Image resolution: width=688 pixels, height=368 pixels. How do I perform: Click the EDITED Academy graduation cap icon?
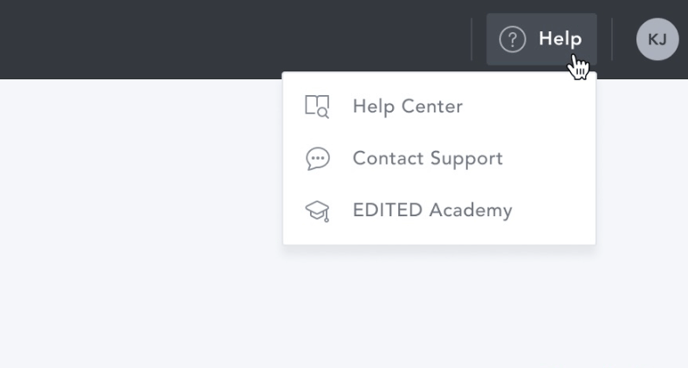click(317, 211)
